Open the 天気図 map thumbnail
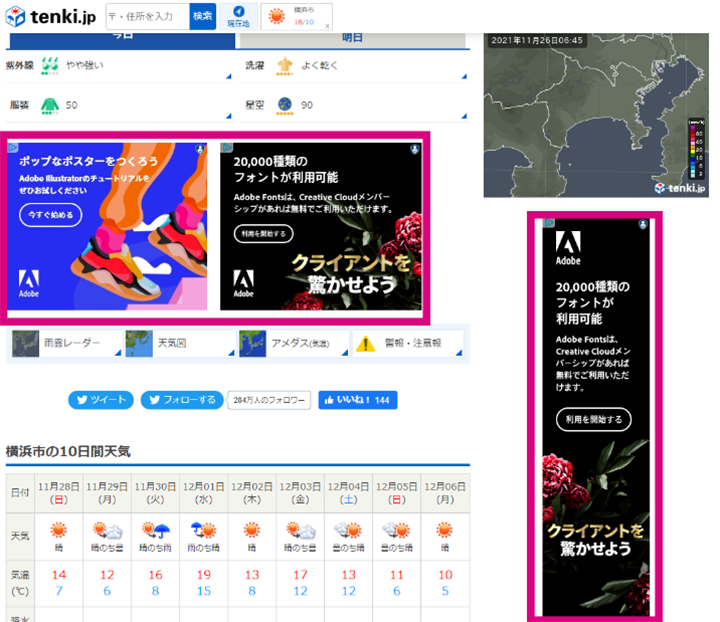 point(139,343)
